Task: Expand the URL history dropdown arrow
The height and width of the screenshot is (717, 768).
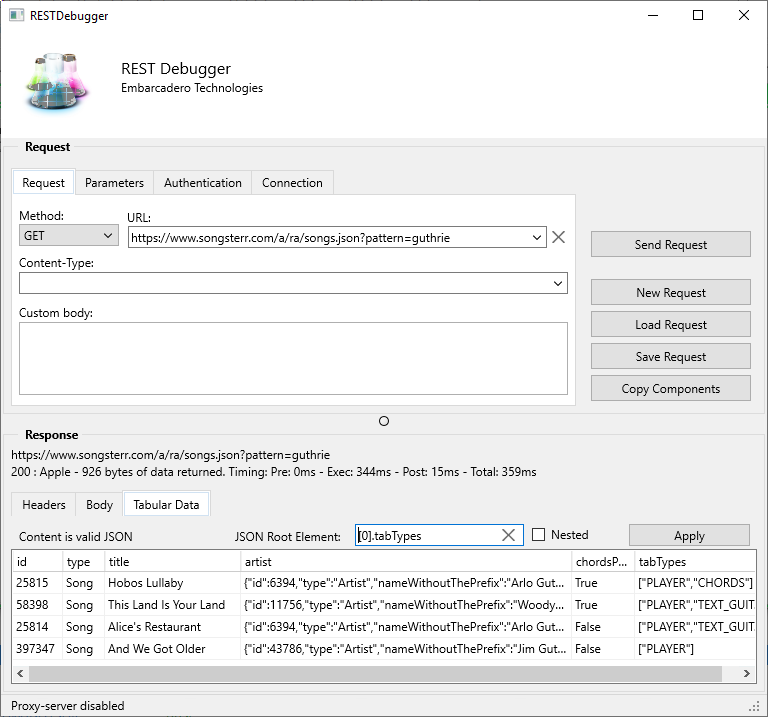Action: 537,238
